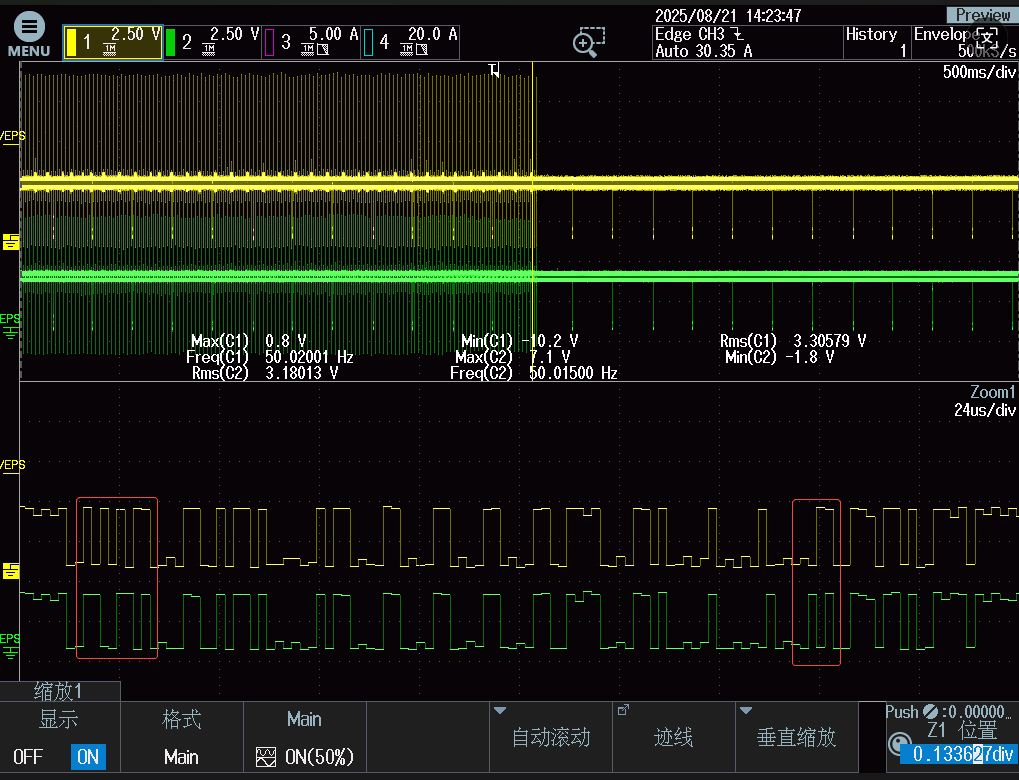Viewport: 1019px width, 780px height.
Task: Open the Edge CH3 trigger settings
Action: tap(699, 34)
